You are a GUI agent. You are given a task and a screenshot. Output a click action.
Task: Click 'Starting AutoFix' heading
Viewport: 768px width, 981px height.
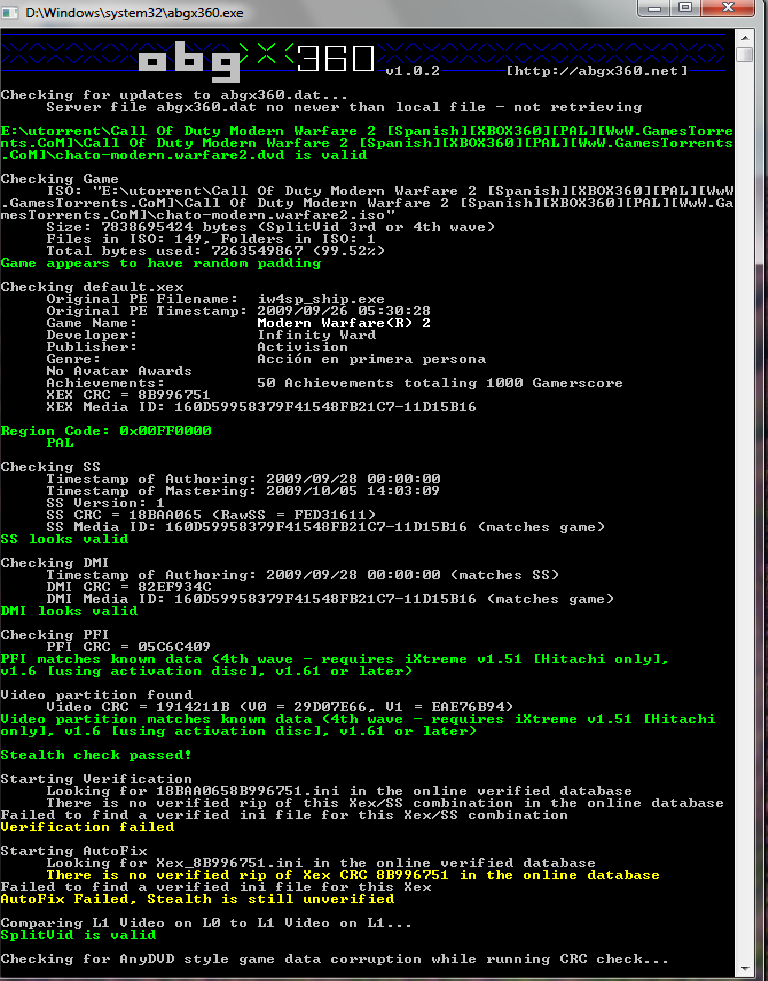point(74,851)
